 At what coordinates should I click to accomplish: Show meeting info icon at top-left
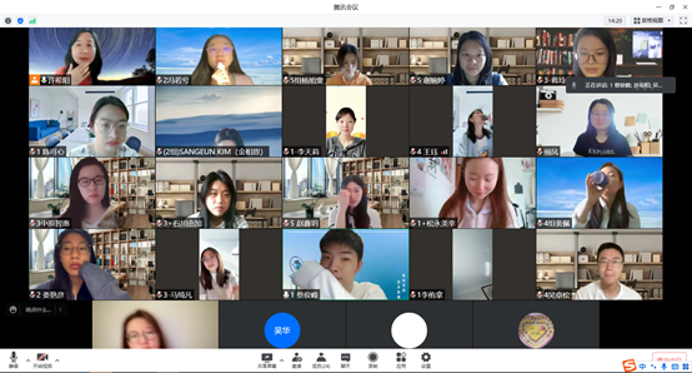[x=8, y=21]
